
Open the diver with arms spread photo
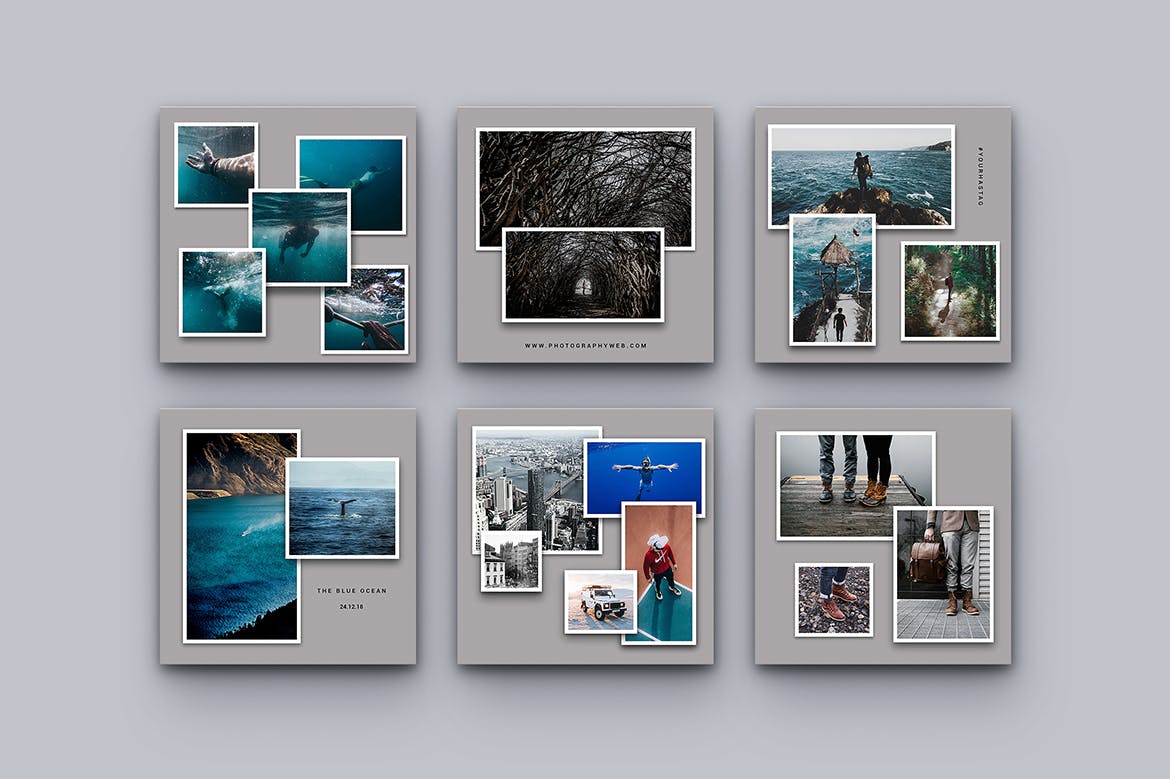click(645, 477)
